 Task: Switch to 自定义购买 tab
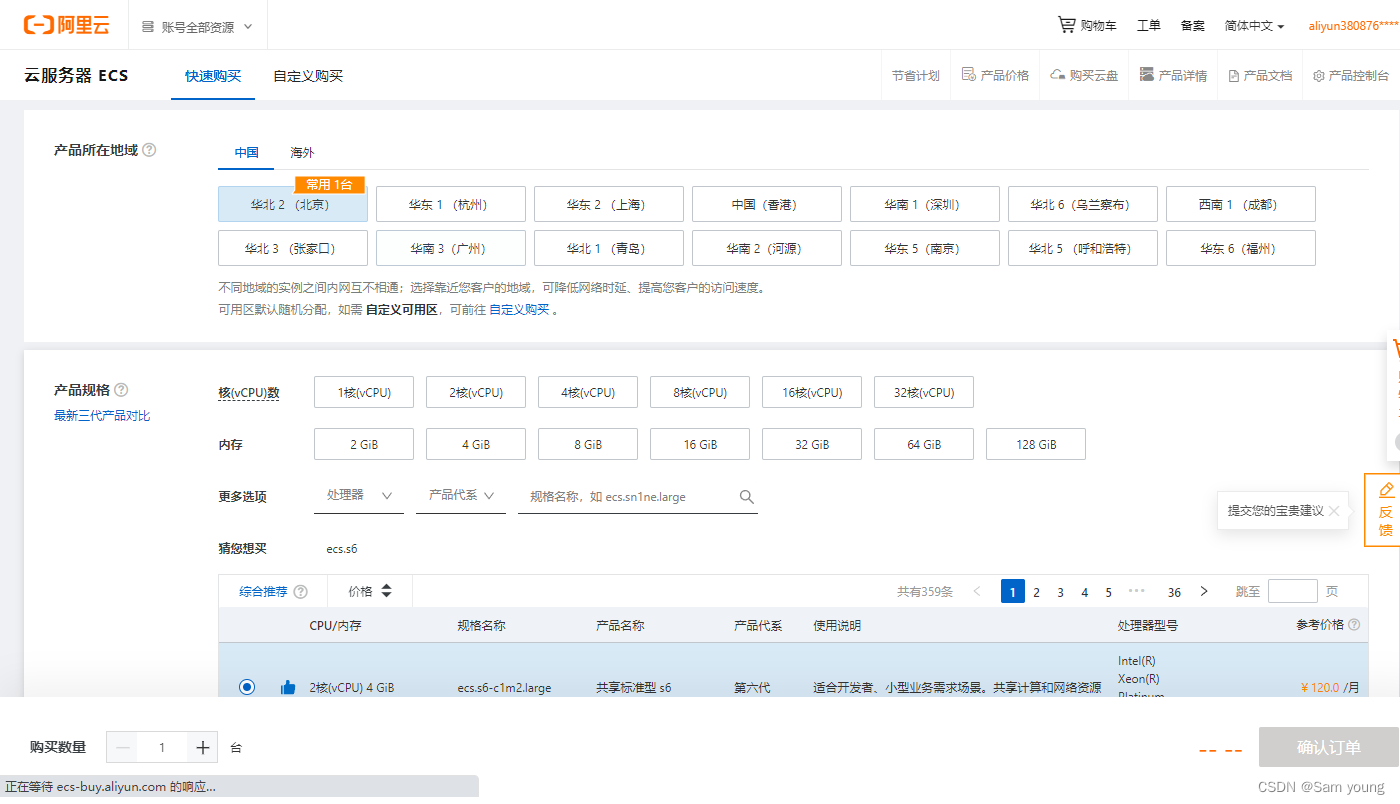coord(308,76)
